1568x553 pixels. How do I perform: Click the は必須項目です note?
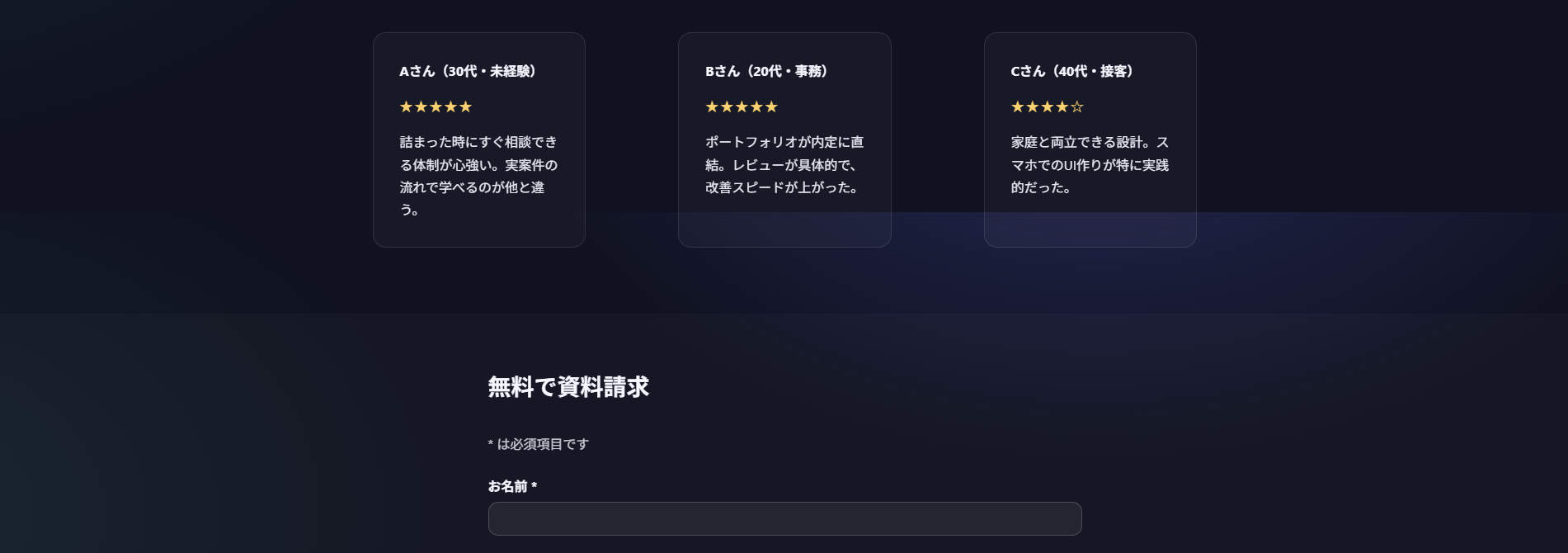(x=539, y=444)
